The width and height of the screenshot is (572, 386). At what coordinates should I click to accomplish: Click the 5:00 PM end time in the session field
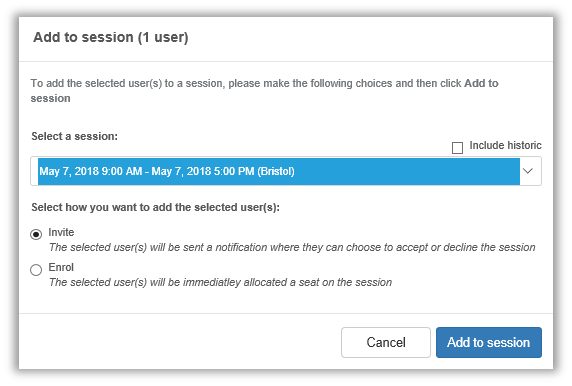coord(234,171)
